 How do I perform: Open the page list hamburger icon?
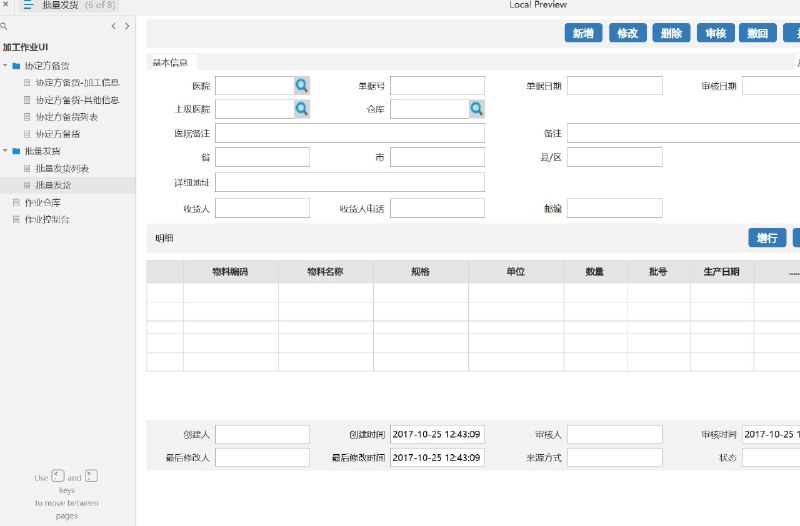[x=28, y=5]
